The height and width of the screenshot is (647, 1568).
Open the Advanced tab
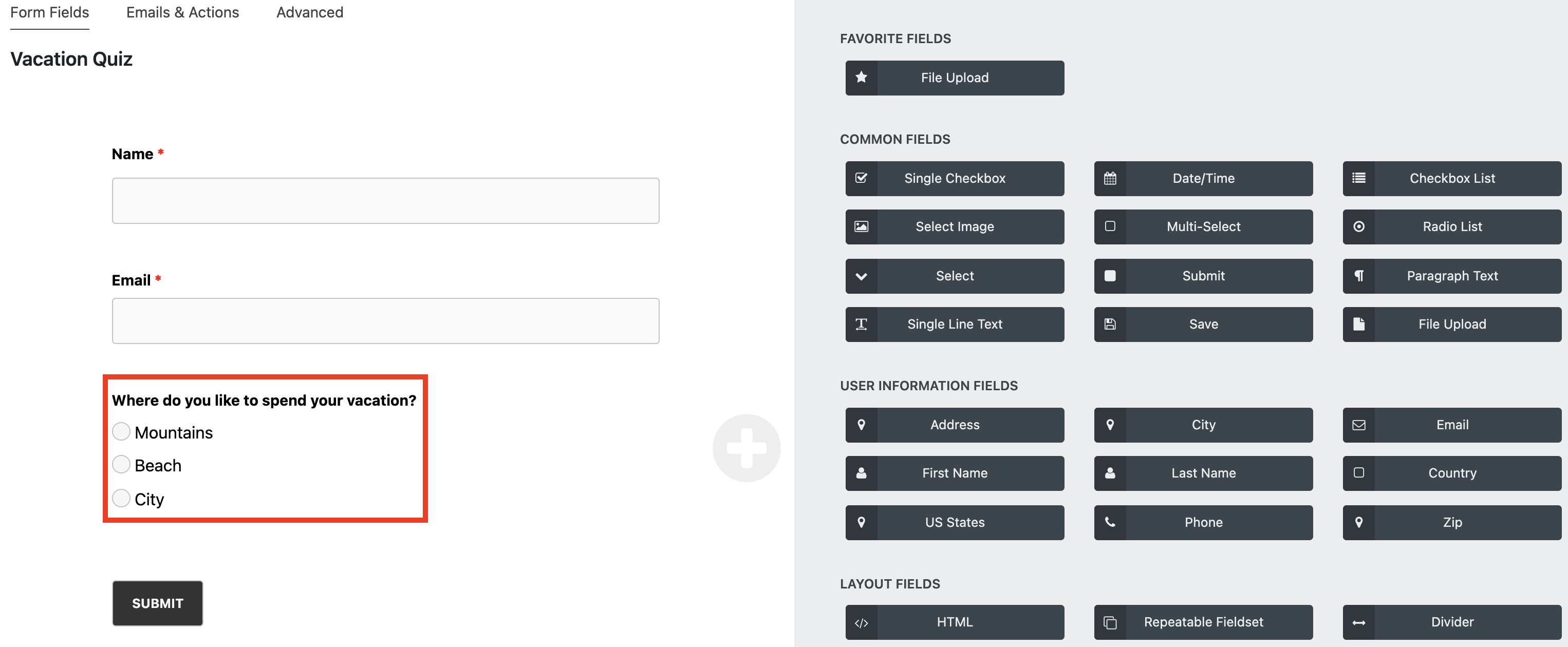click(x=309, y=13)
